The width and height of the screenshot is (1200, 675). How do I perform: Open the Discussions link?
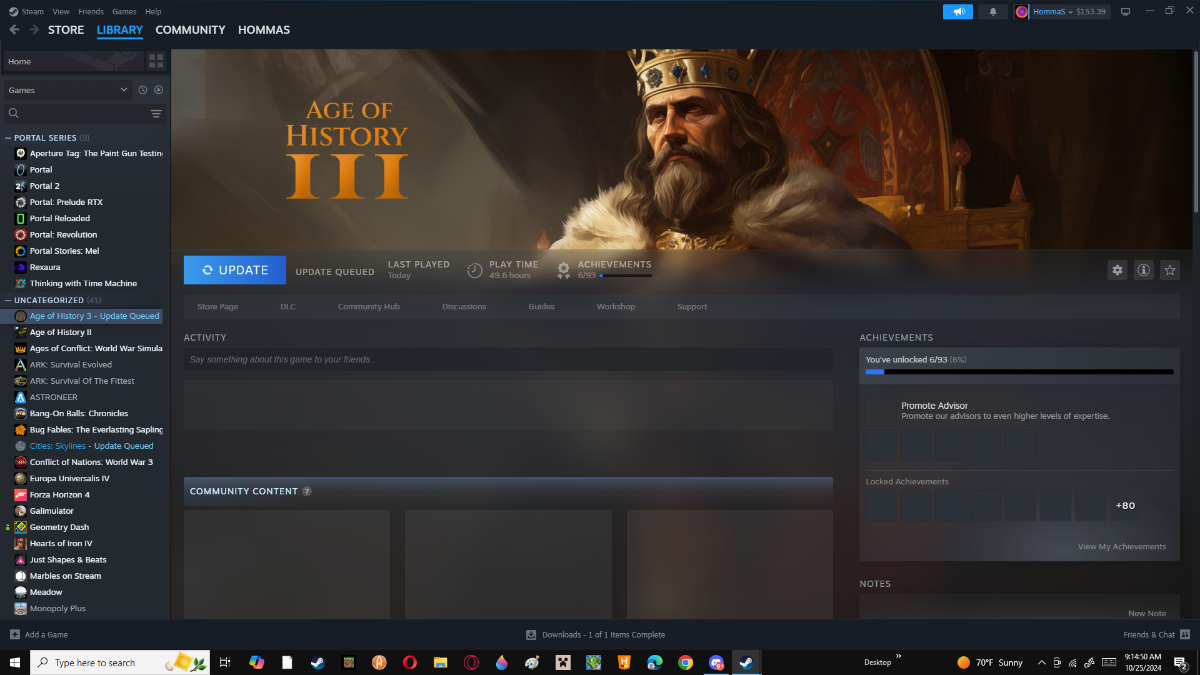click(464, 307)
